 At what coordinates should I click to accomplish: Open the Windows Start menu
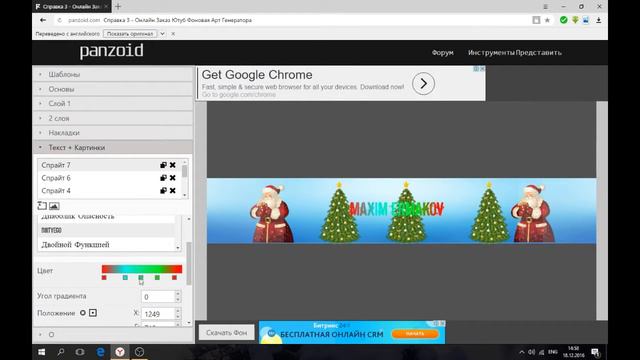(42, 352)
